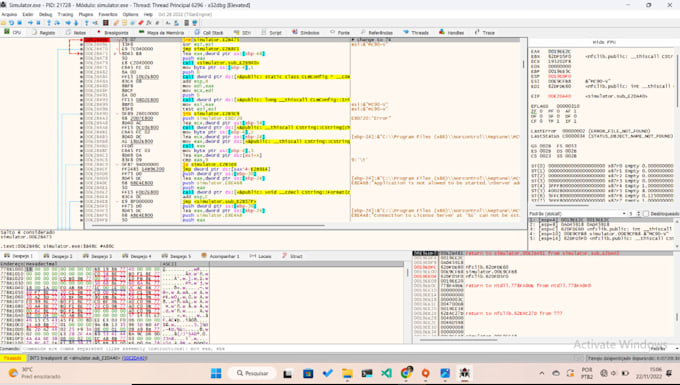Click the Run arrow toolbar icon
680x385 pixels.
click(30, 23)
